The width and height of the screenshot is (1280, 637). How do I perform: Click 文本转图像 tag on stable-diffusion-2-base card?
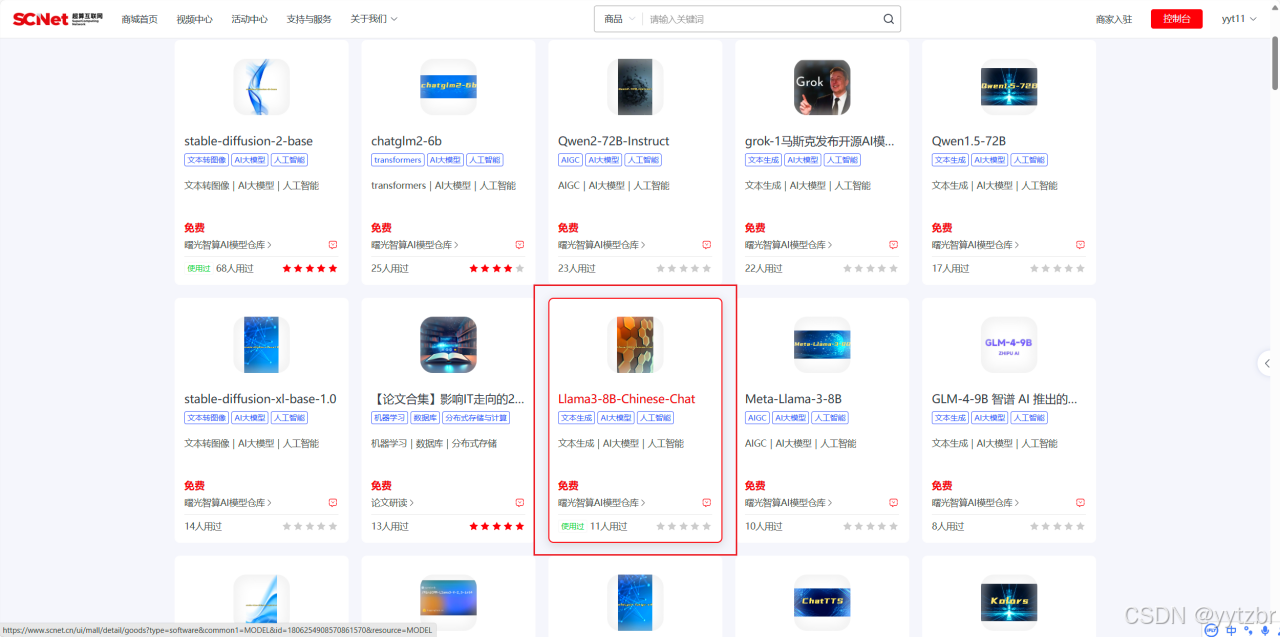[x=207, y=160]
